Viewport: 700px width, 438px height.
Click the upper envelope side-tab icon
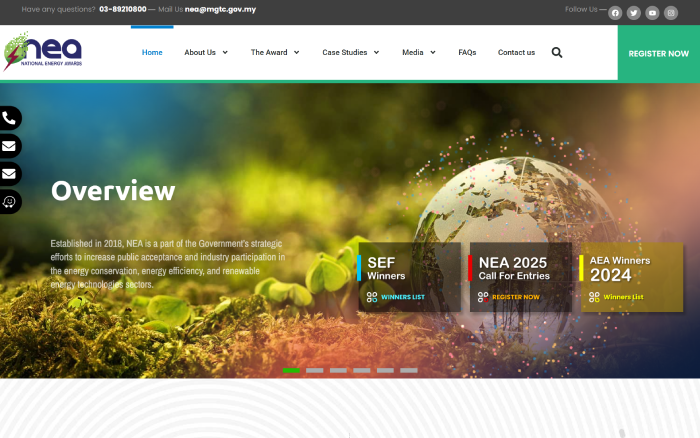point(9,146)
